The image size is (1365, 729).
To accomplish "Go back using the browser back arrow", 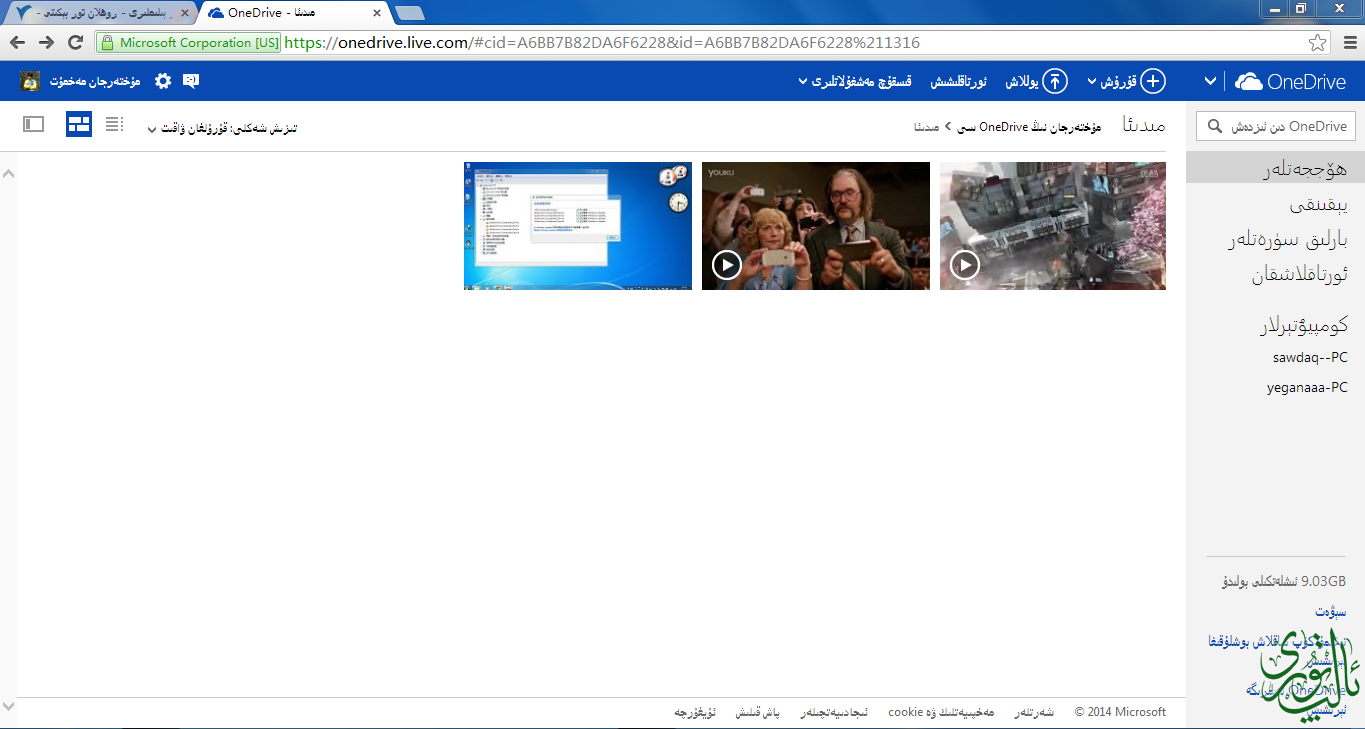I will (17, 43).
